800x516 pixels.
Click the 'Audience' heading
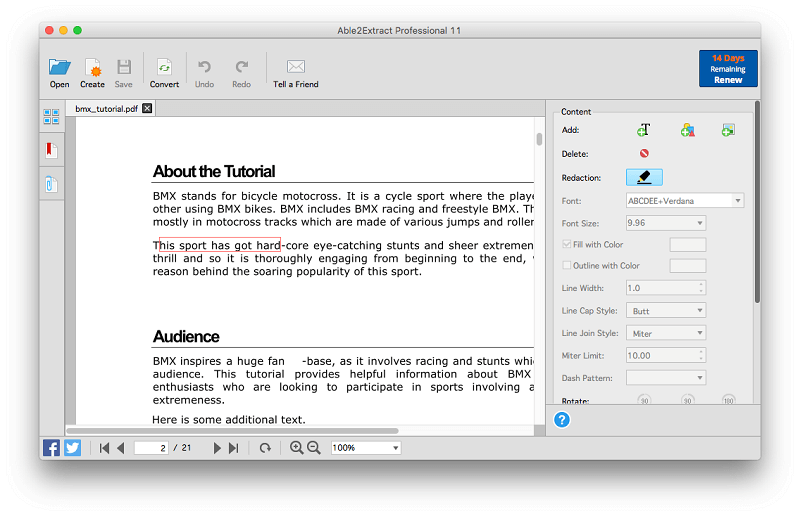[x=186, y=337]
